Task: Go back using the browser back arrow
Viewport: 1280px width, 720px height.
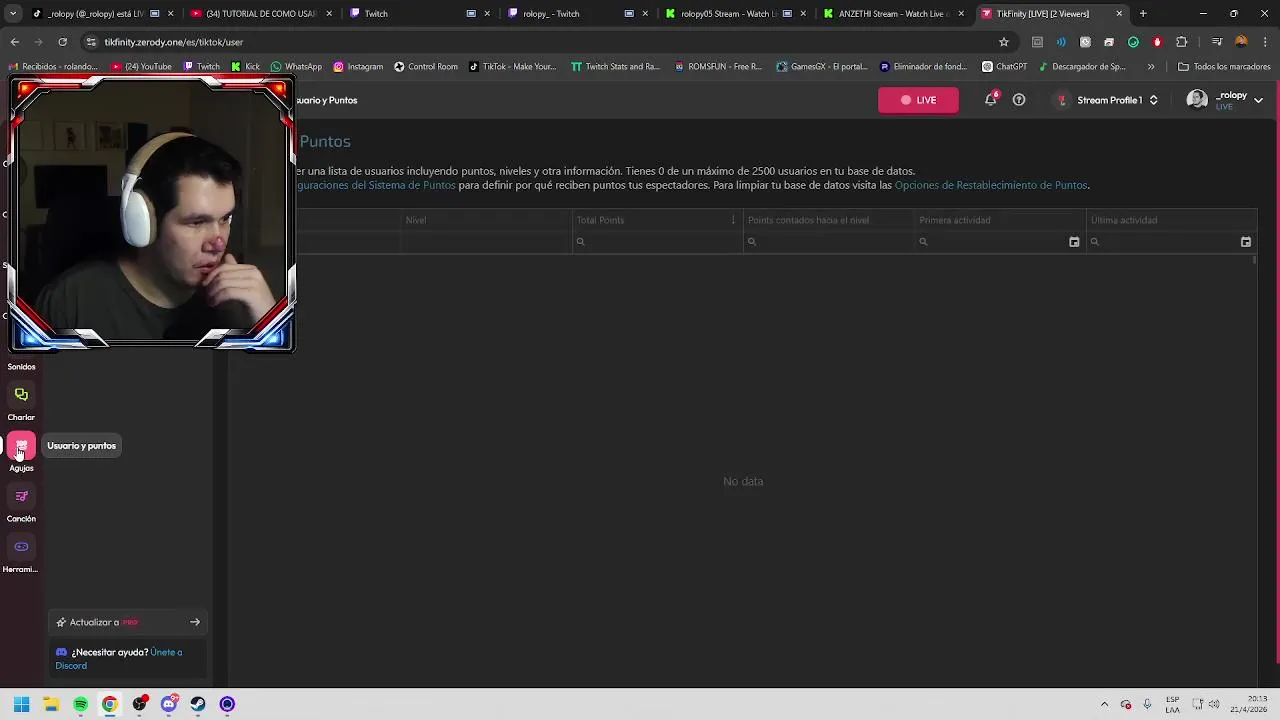Action: (14, 42)
